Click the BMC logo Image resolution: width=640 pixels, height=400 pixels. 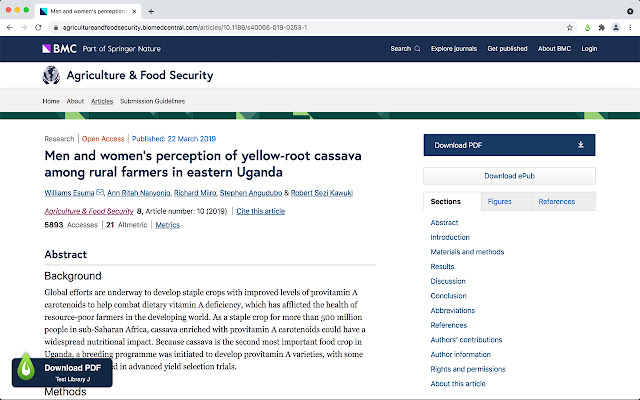(53, 48)
